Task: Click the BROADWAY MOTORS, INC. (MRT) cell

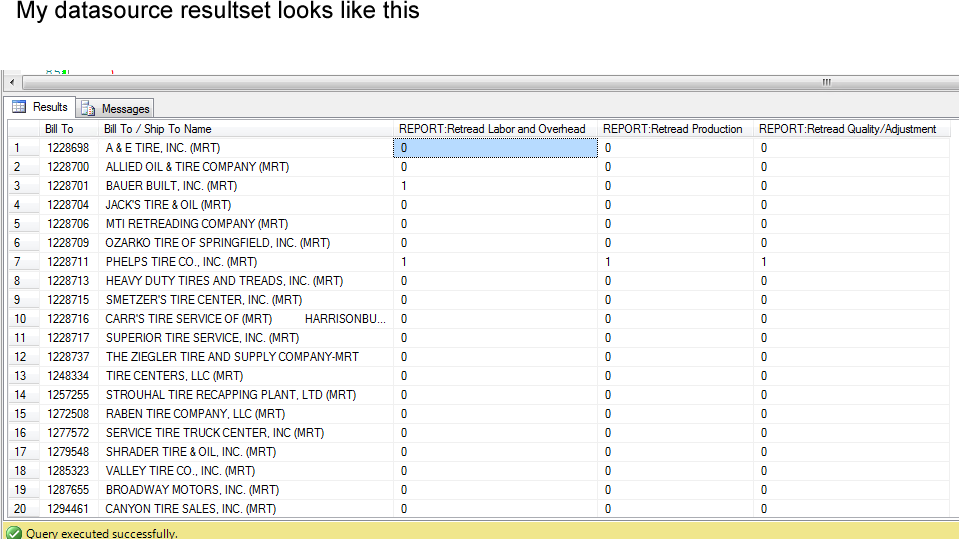Action: (246, 489)
